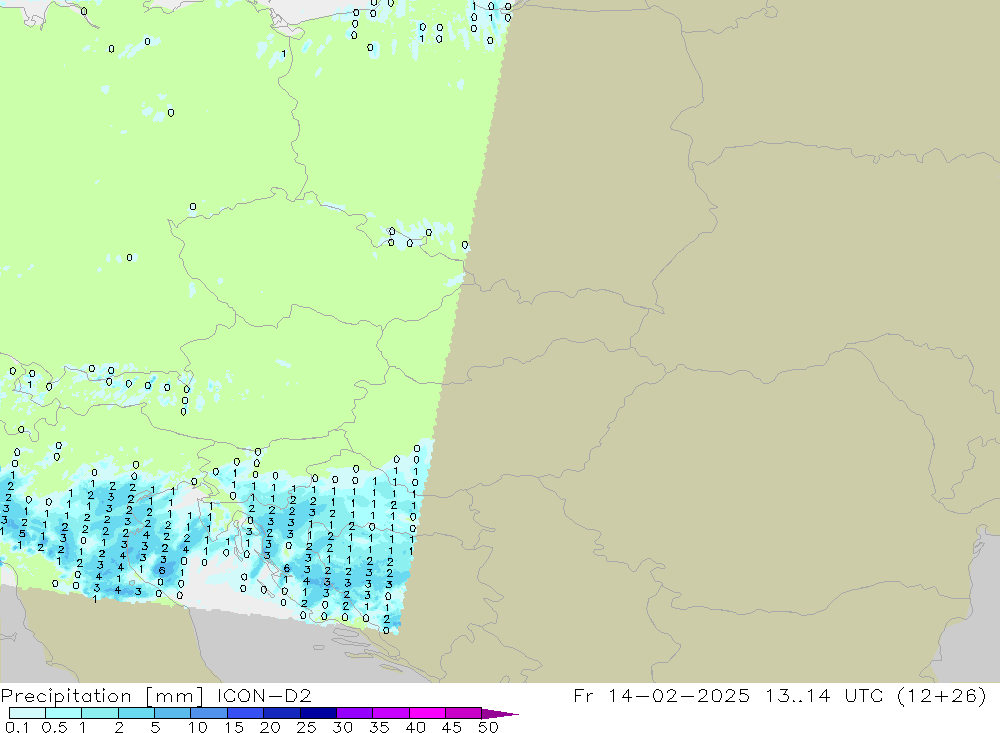Viewport: 1000px width, 733px height.
Task: Click the legend value label "0.5"
Action: (x=54, y=727)
